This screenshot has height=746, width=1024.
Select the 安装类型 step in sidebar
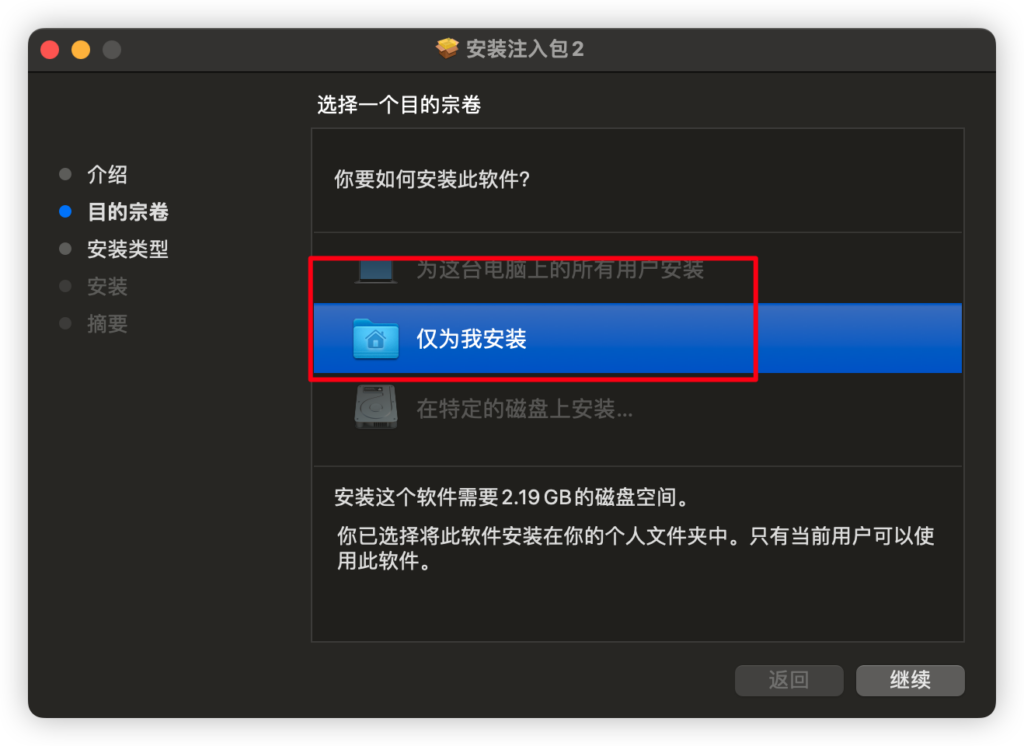click(128, 249)
